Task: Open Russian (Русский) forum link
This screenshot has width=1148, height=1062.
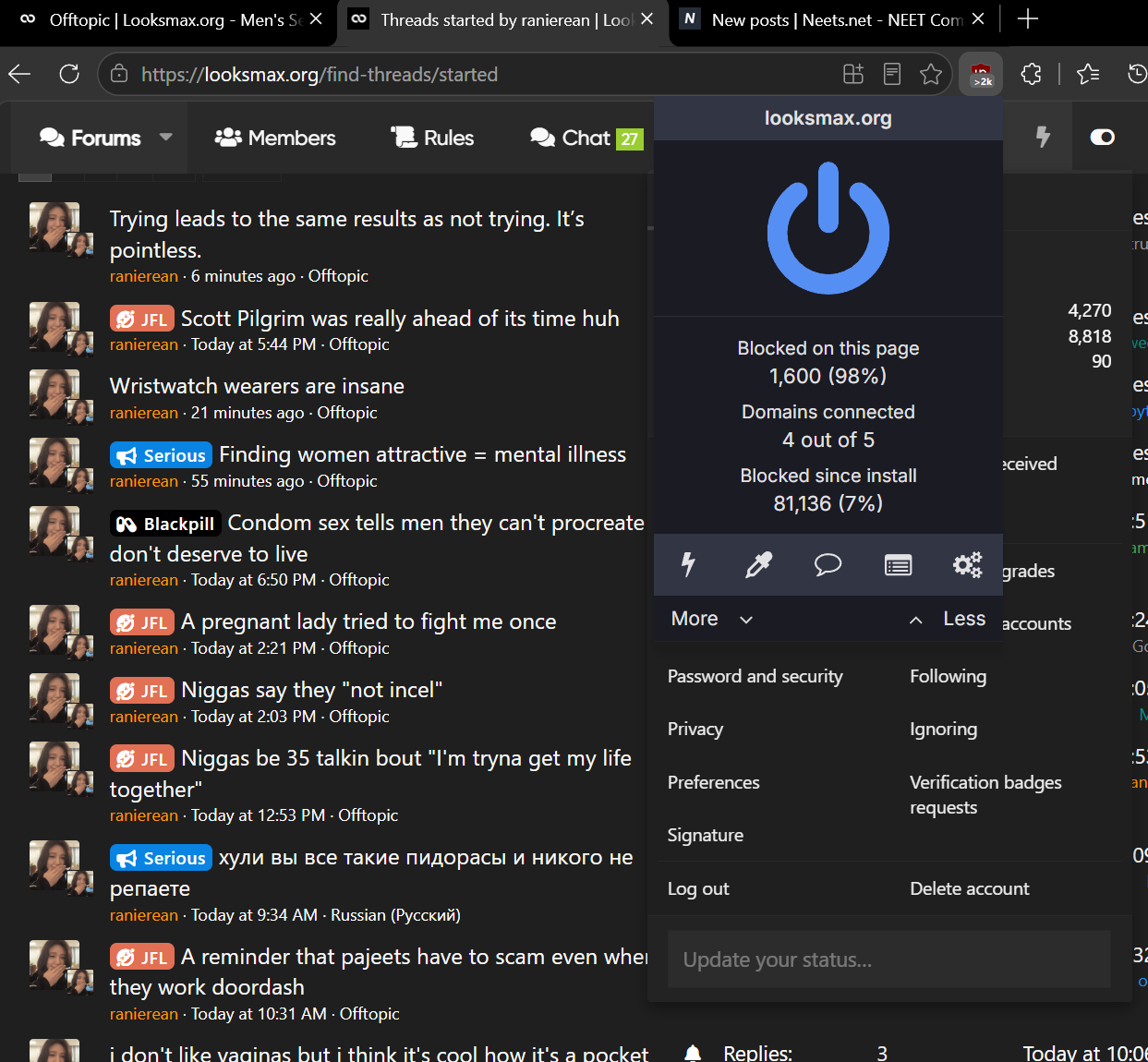Action: point(395,915)
